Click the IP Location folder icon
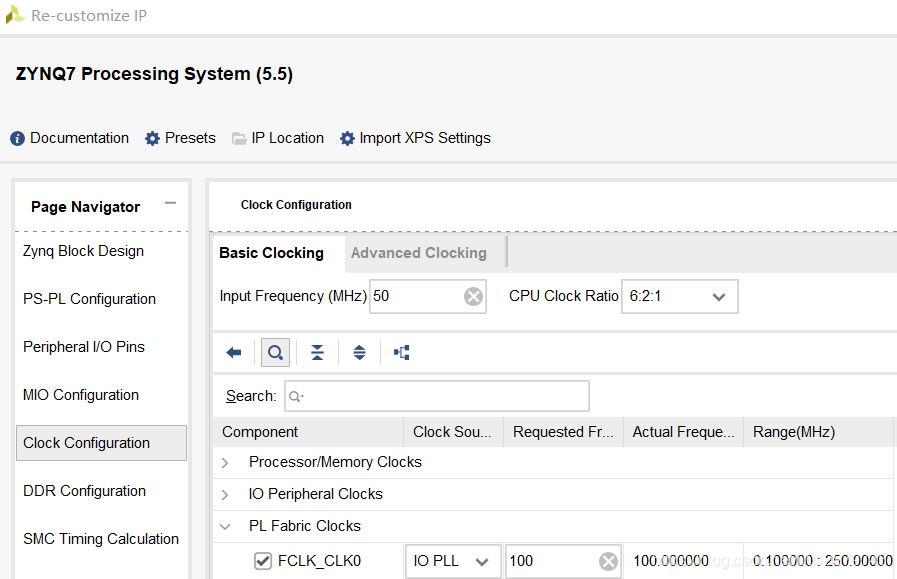The image size is (897, 579). pos(239,138)
